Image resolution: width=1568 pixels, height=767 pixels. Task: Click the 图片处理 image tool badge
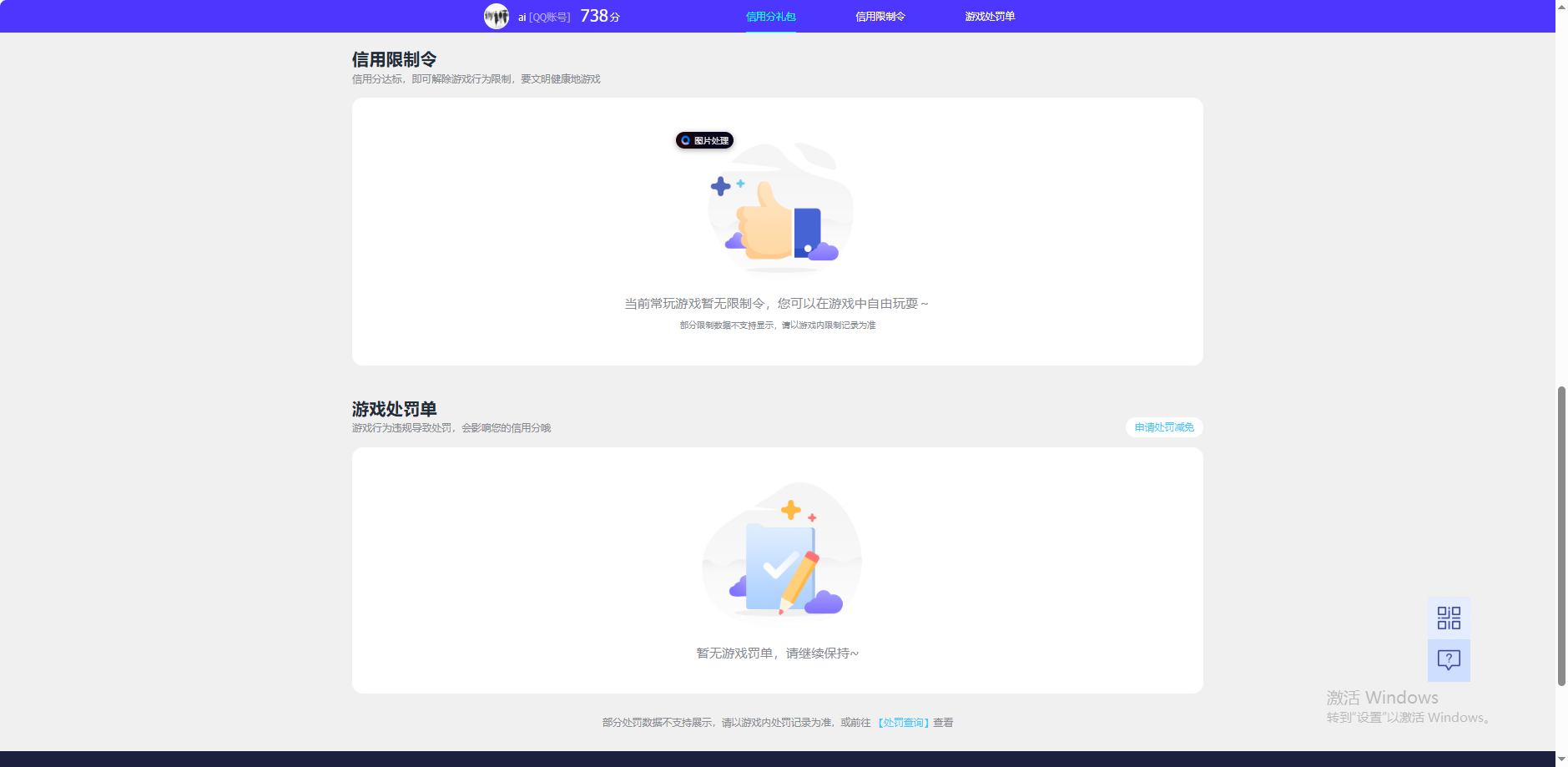[x=705, y=140]
